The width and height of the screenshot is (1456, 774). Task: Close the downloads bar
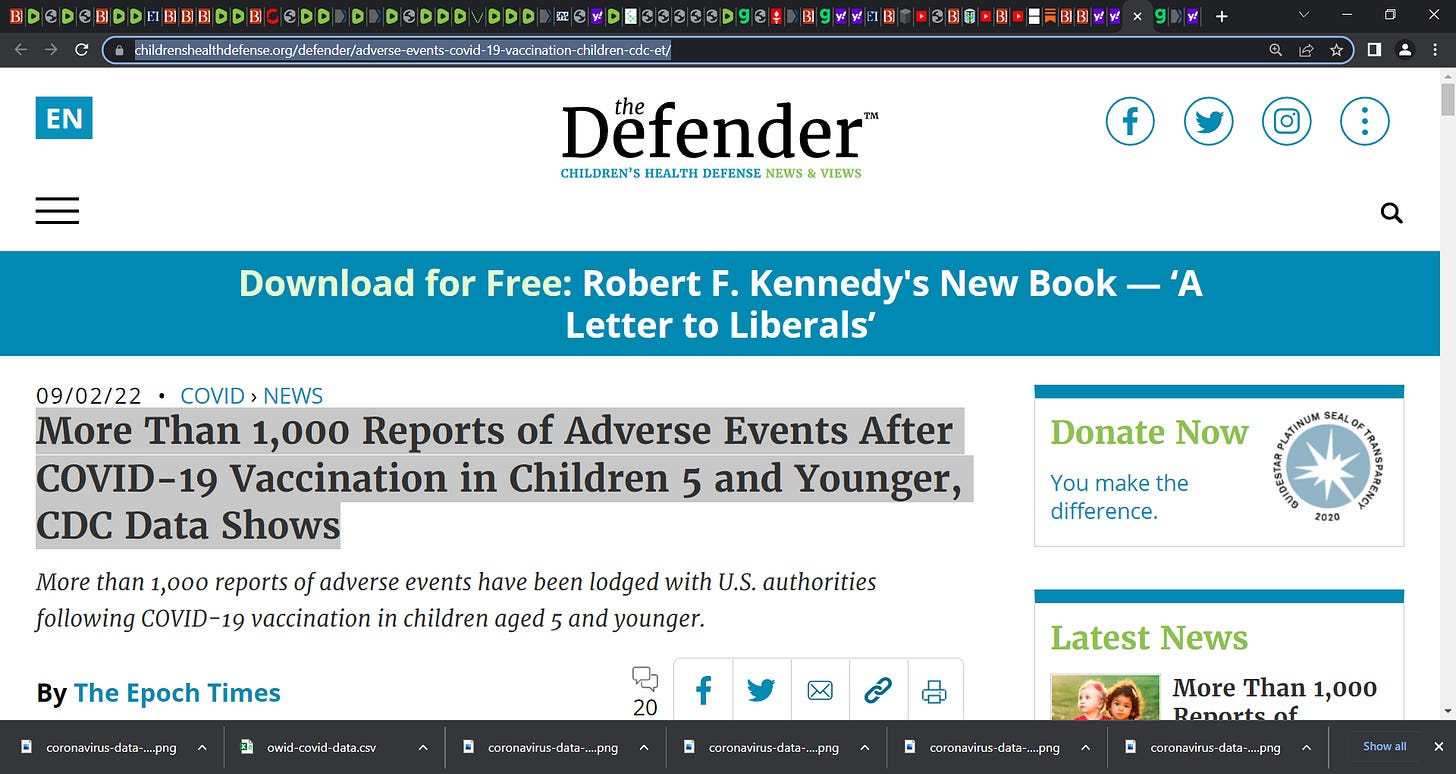click(1439, 747)
